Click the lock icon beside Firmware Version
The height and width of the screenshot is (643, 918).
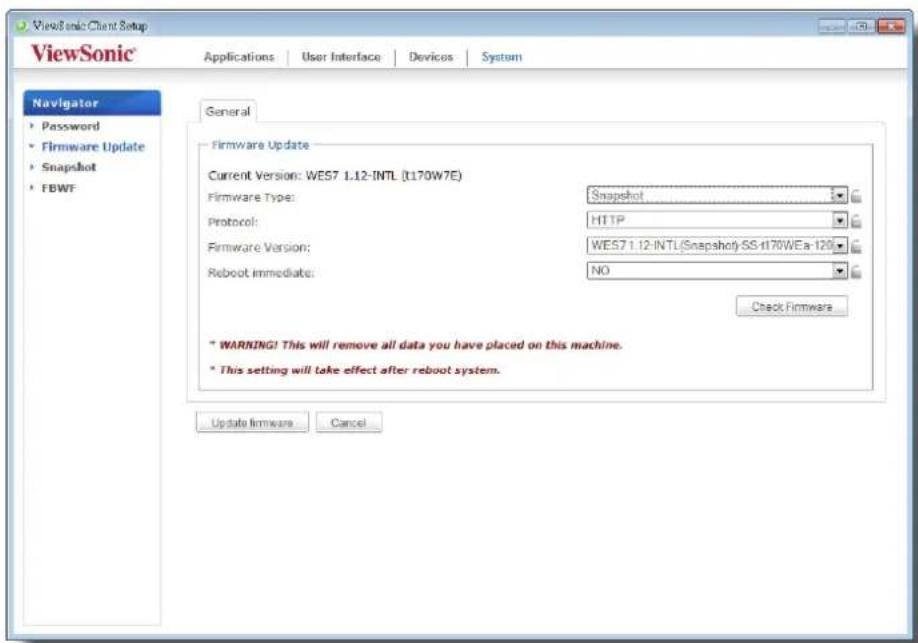856,247
